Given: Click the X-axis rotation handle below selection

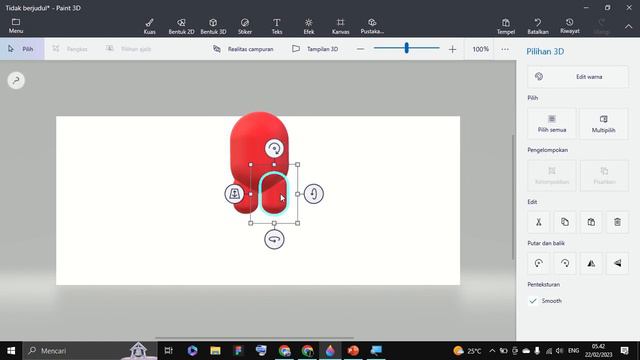Looking at the screenshot, I should (x=274, y=239).
